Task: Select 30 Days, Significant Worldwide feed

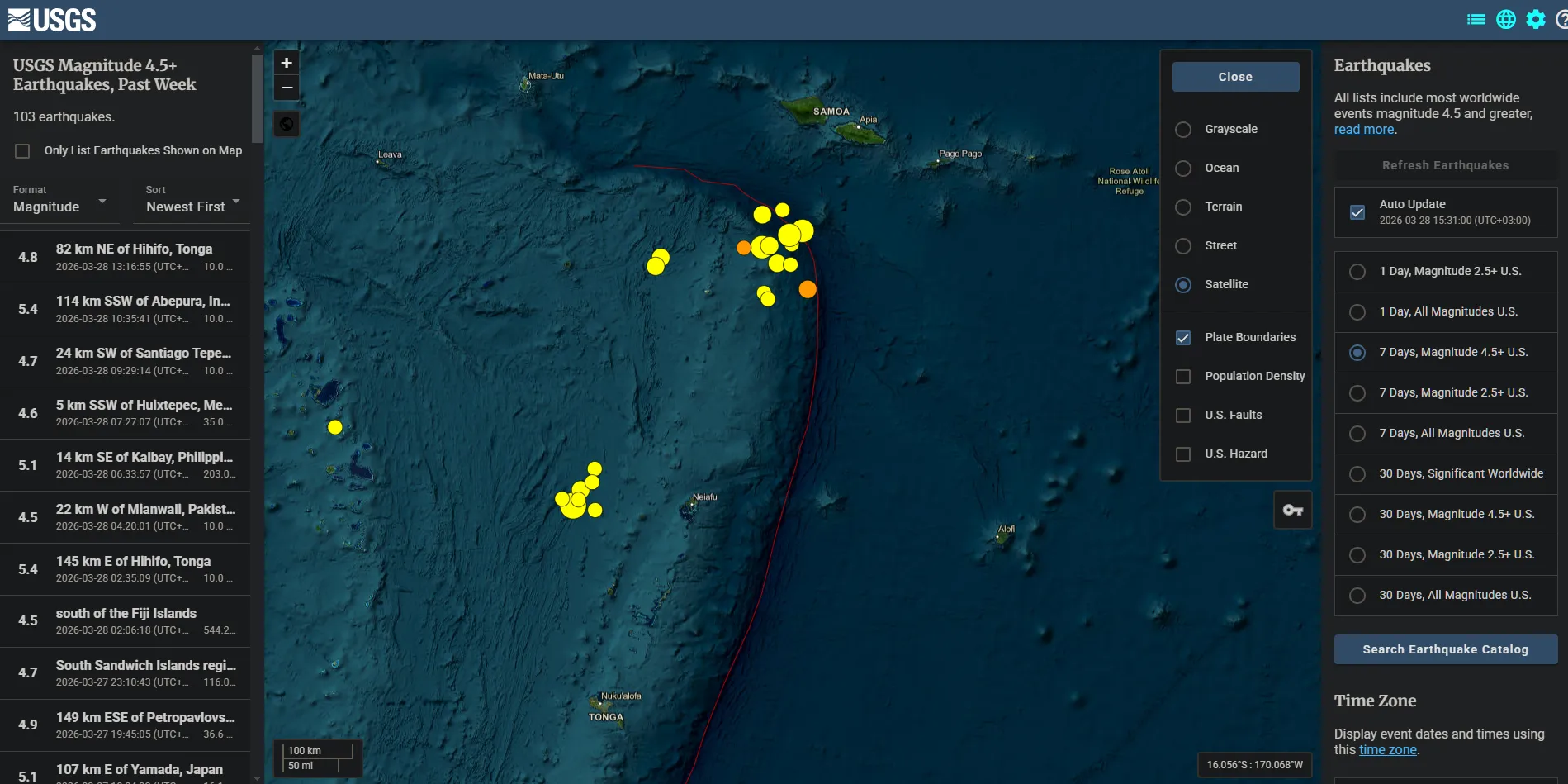Action: pyautogui.click(x=1357, y=474)
